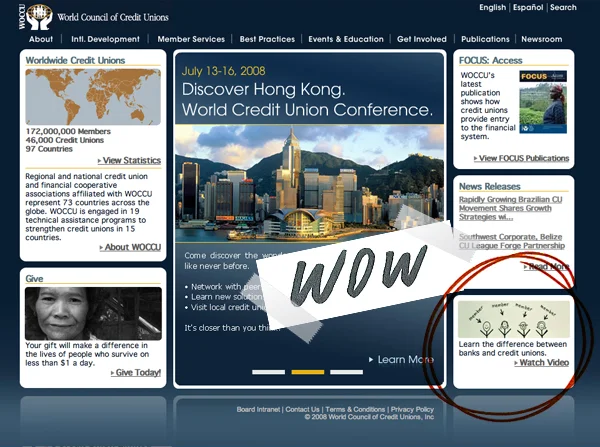Screen dimensions: 600x447
Task: Open the Search link
Action: 563,7
